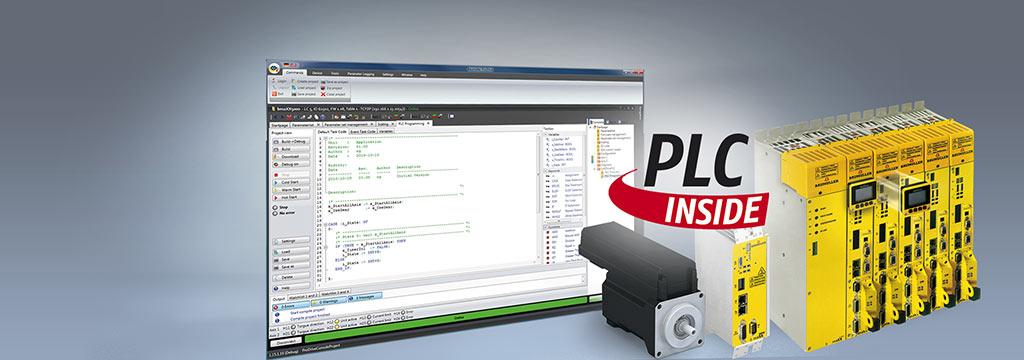The image size is (1024, 360).
Task: Click the Build + Debug button icon
Action: click(276, 141)
